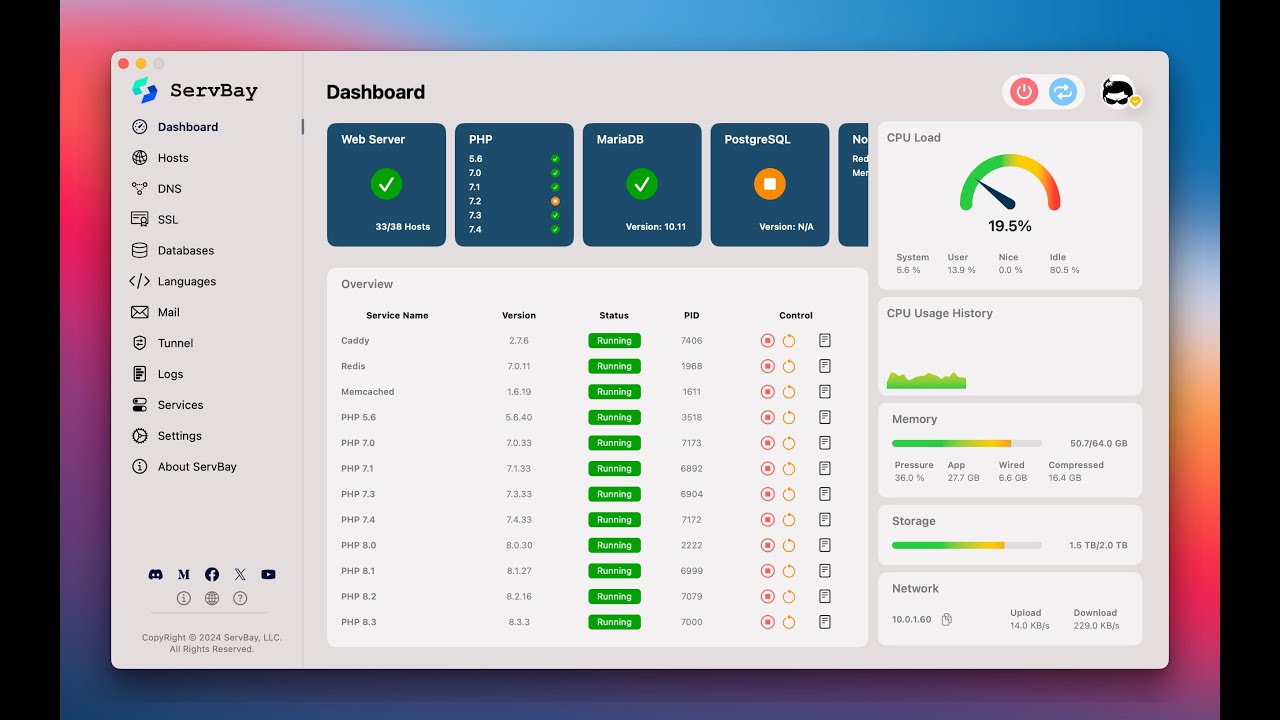Open the Discord link icon
The height and width of the screenshot is (720, 1280).
pyautogui.click(x=155, y=574)
